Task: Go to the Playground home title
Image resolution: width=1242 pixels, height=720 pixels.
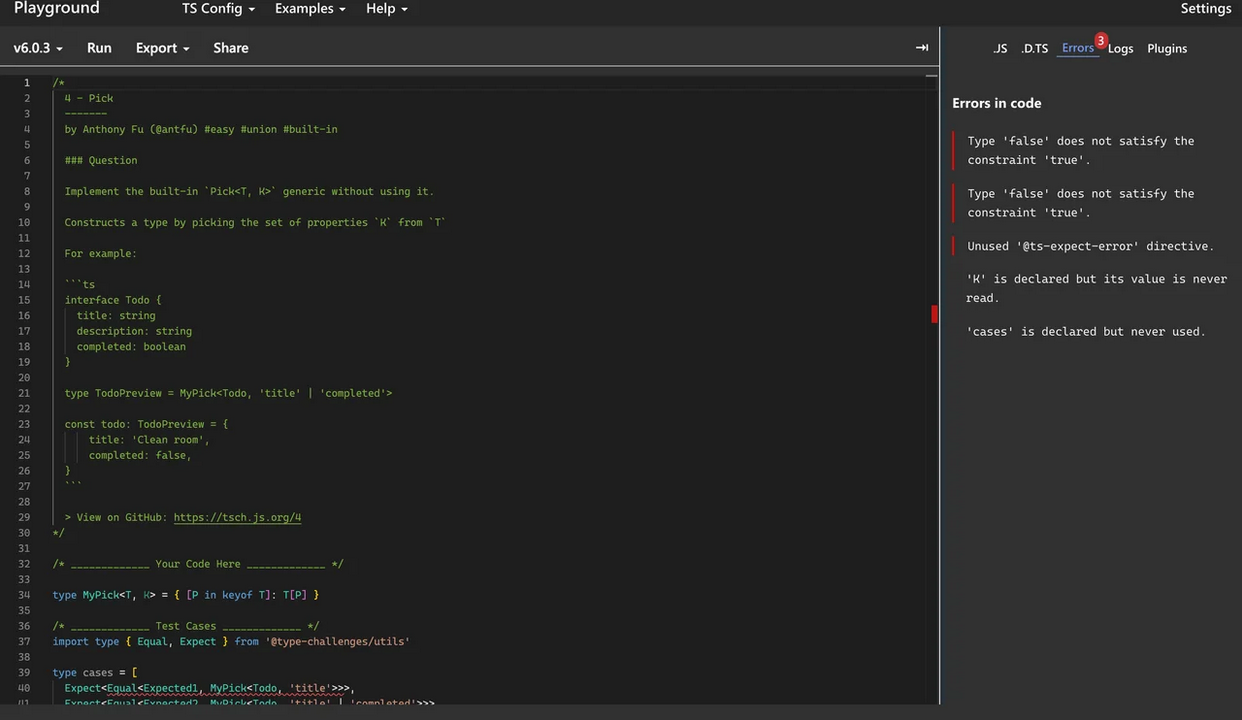Action: 57,8
